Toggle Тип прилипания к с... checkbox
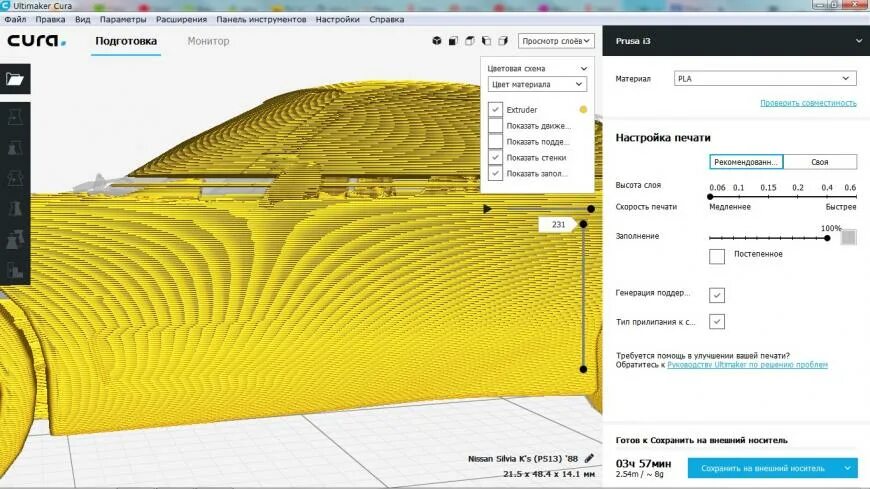The width and height of the screenshot is (870, 489). [717, 321]
